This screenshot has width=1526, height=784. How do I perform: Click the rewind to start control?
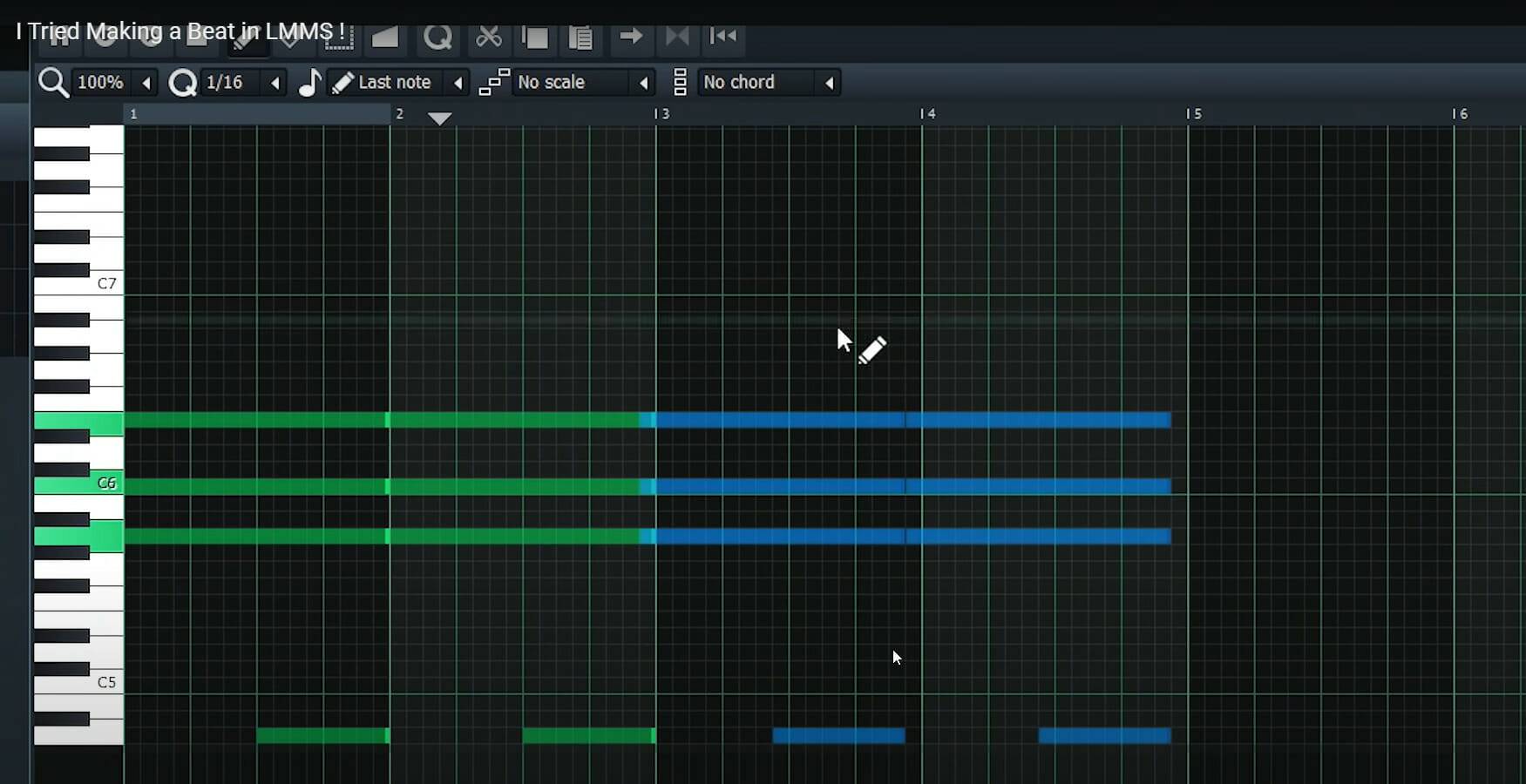click(724, 35)
